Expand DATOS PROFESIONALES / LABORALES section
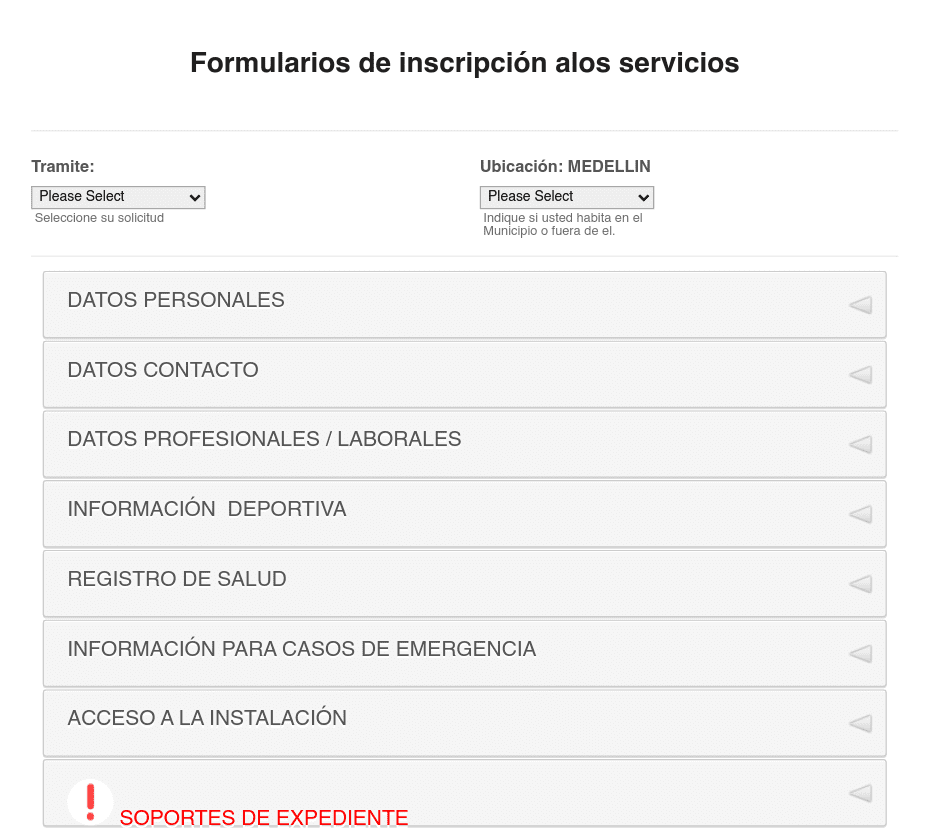930x830 pixels. pos(464,444)
